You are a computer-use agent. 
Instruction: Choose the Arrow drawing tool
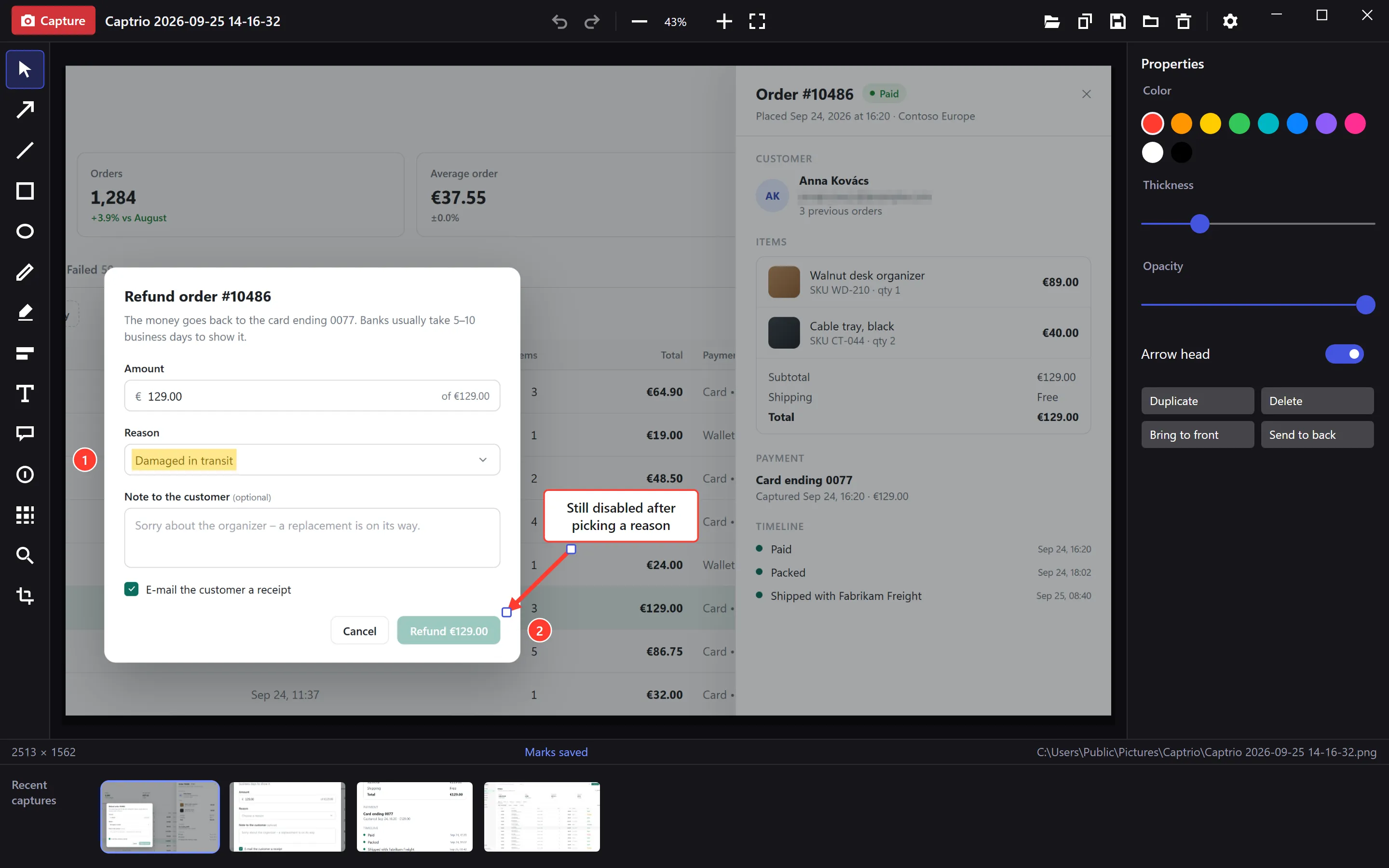25,109
